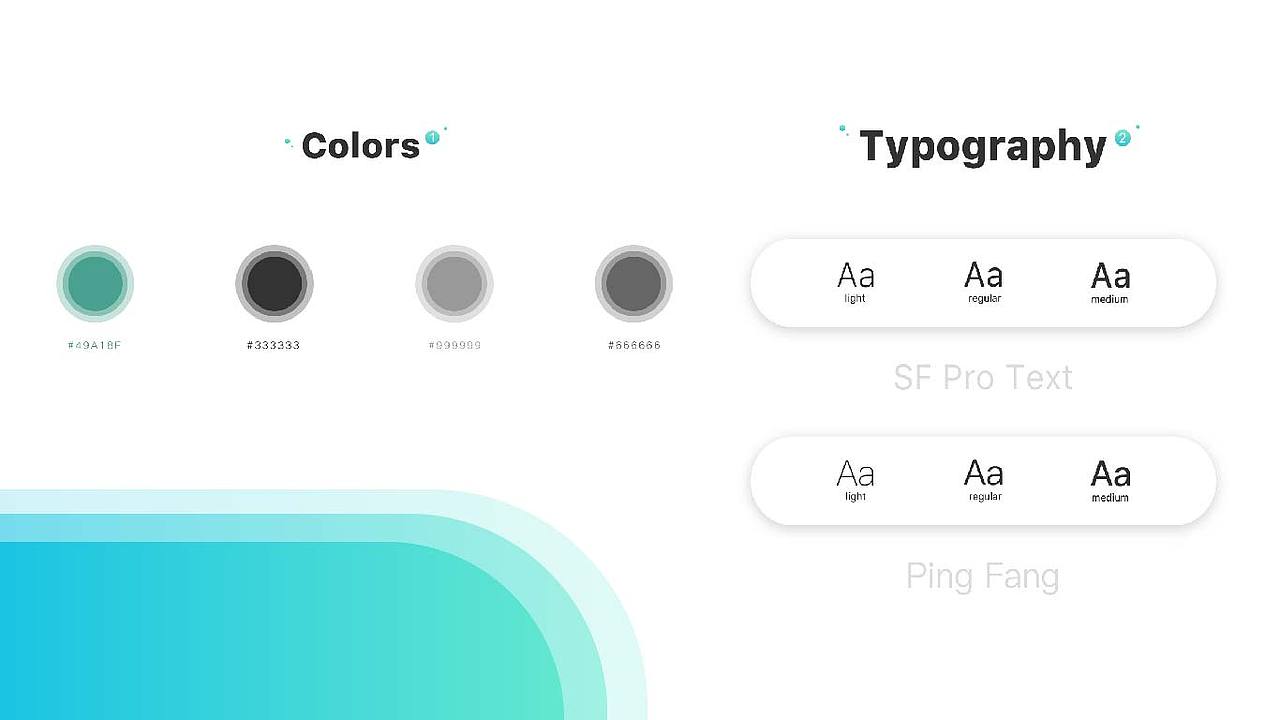Select SF Pro Text light Aa sample
The width and height of the screenshot is (1280, 720).
tap(855, 282)
